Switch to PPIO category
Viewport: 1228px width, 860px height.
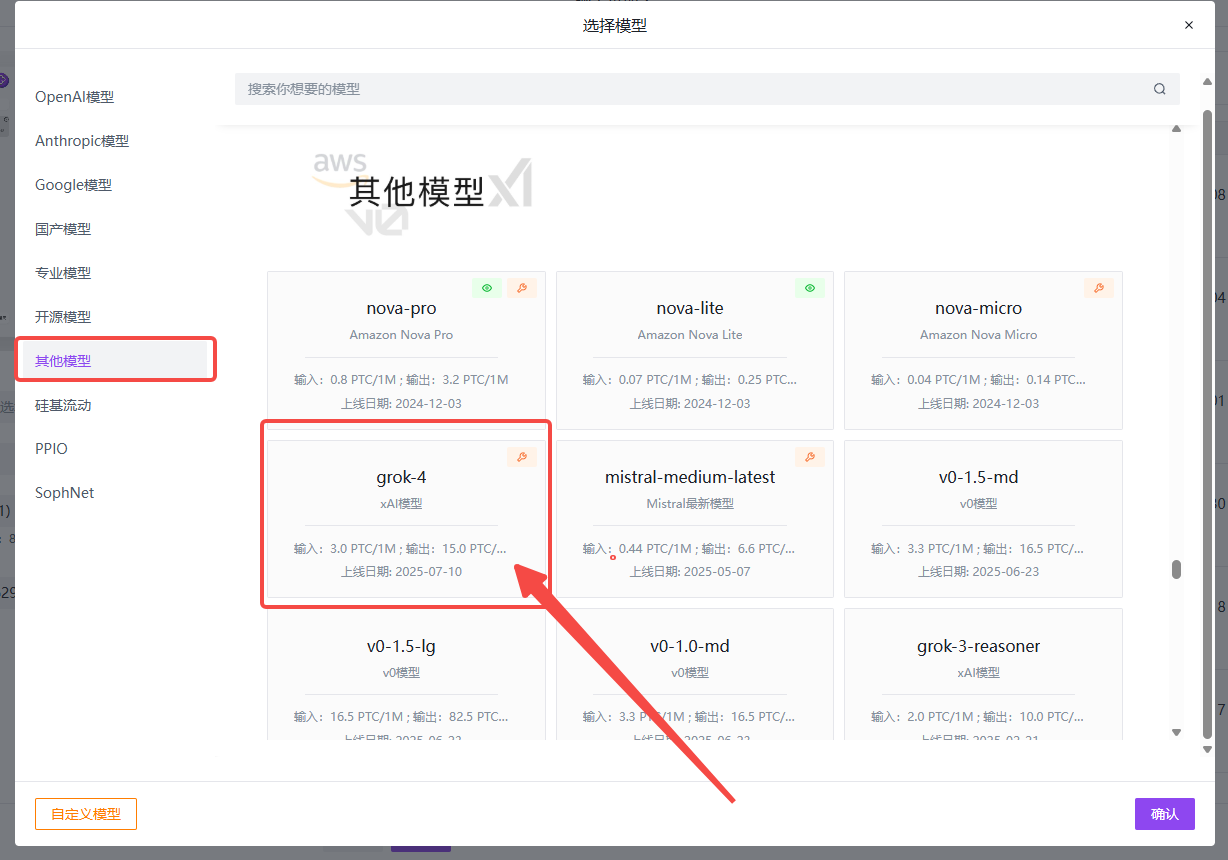pos(51,449)
